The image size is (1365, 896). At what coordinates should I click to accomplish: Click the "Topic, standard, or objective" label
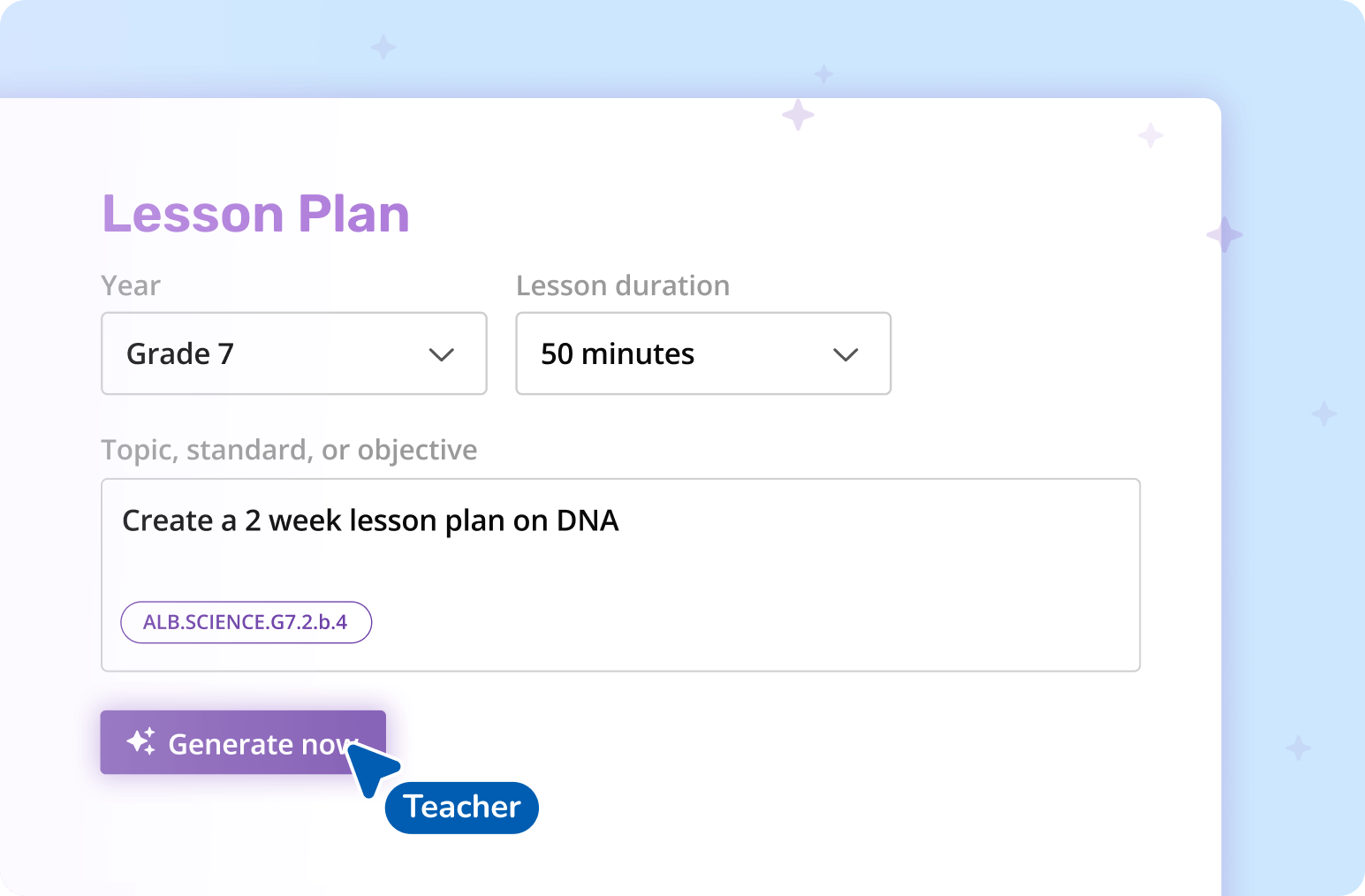pos(289,450)
